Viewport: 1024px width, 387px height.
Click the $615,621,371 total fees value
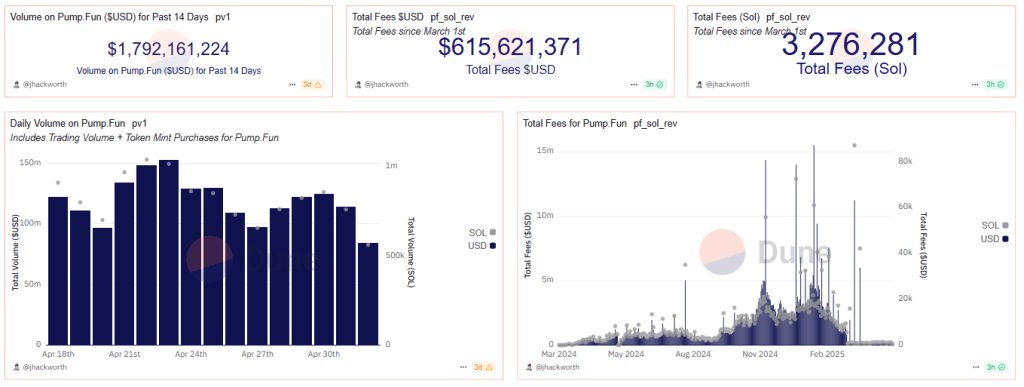510,48
